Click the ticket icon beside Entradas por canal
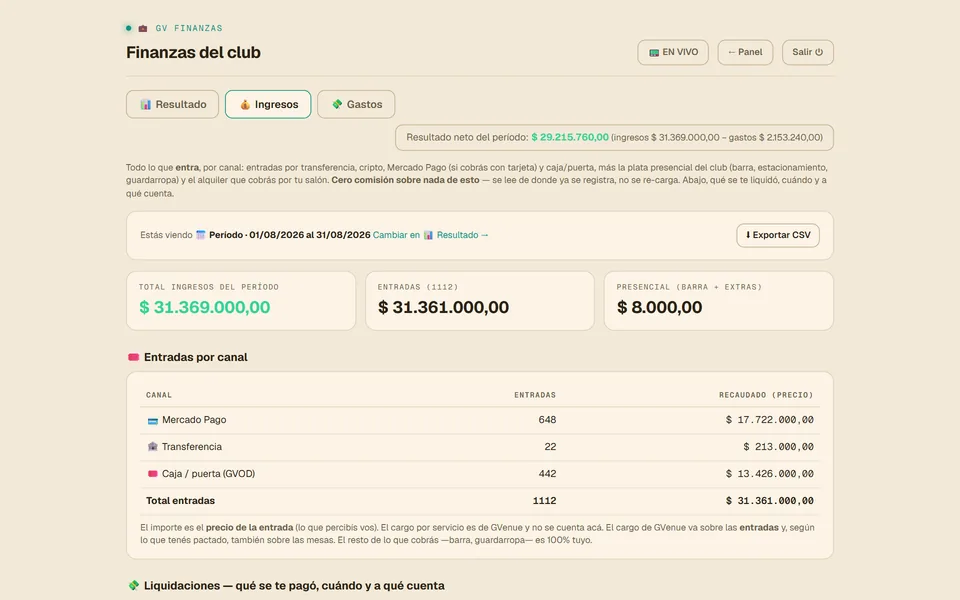 (133, 357)
